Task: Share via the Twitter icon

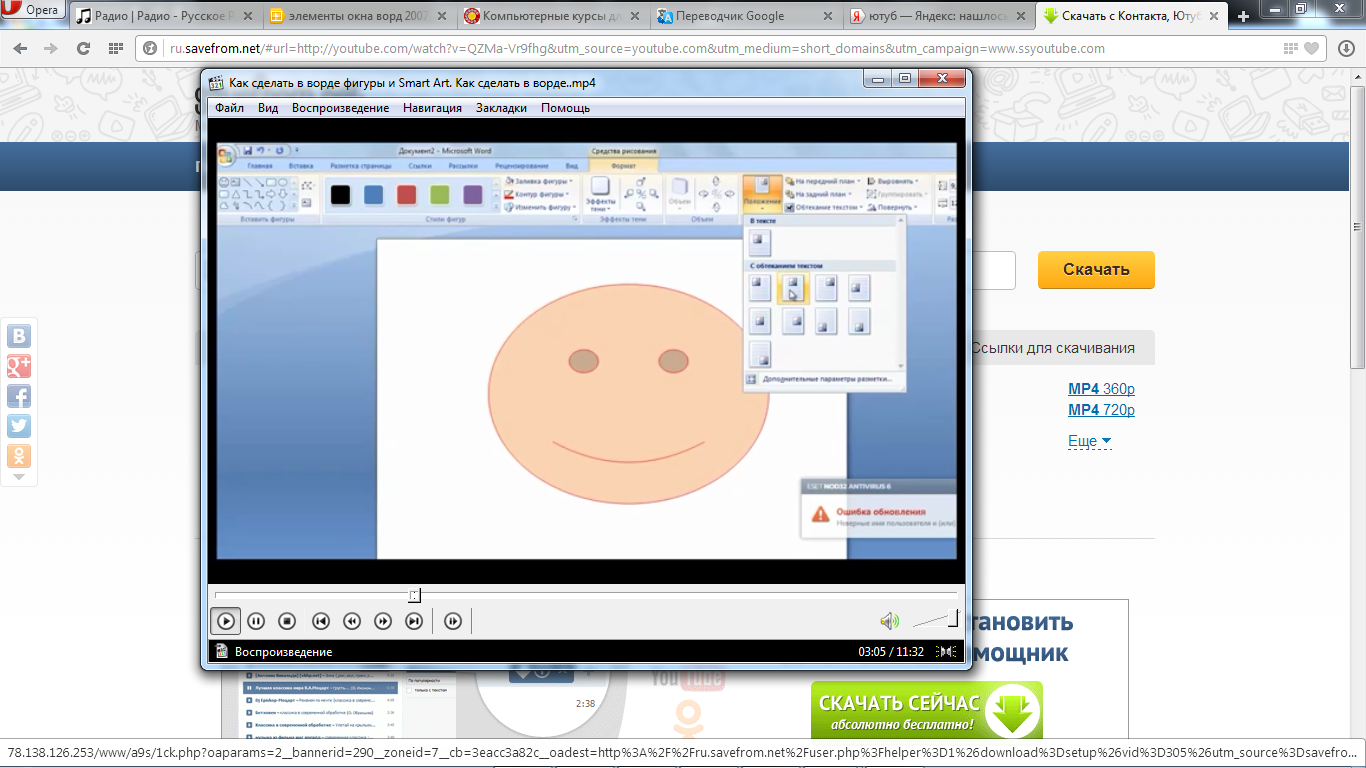Action: [x=19, y=426]
